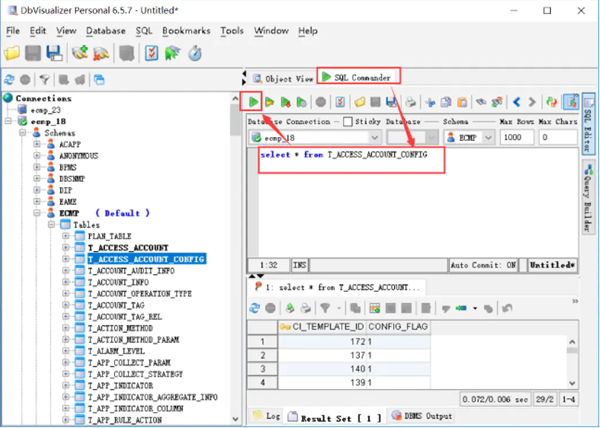This screenshot has width=600, height=428.
Task: Click the Max Rows input field
Action: [517, 137]
